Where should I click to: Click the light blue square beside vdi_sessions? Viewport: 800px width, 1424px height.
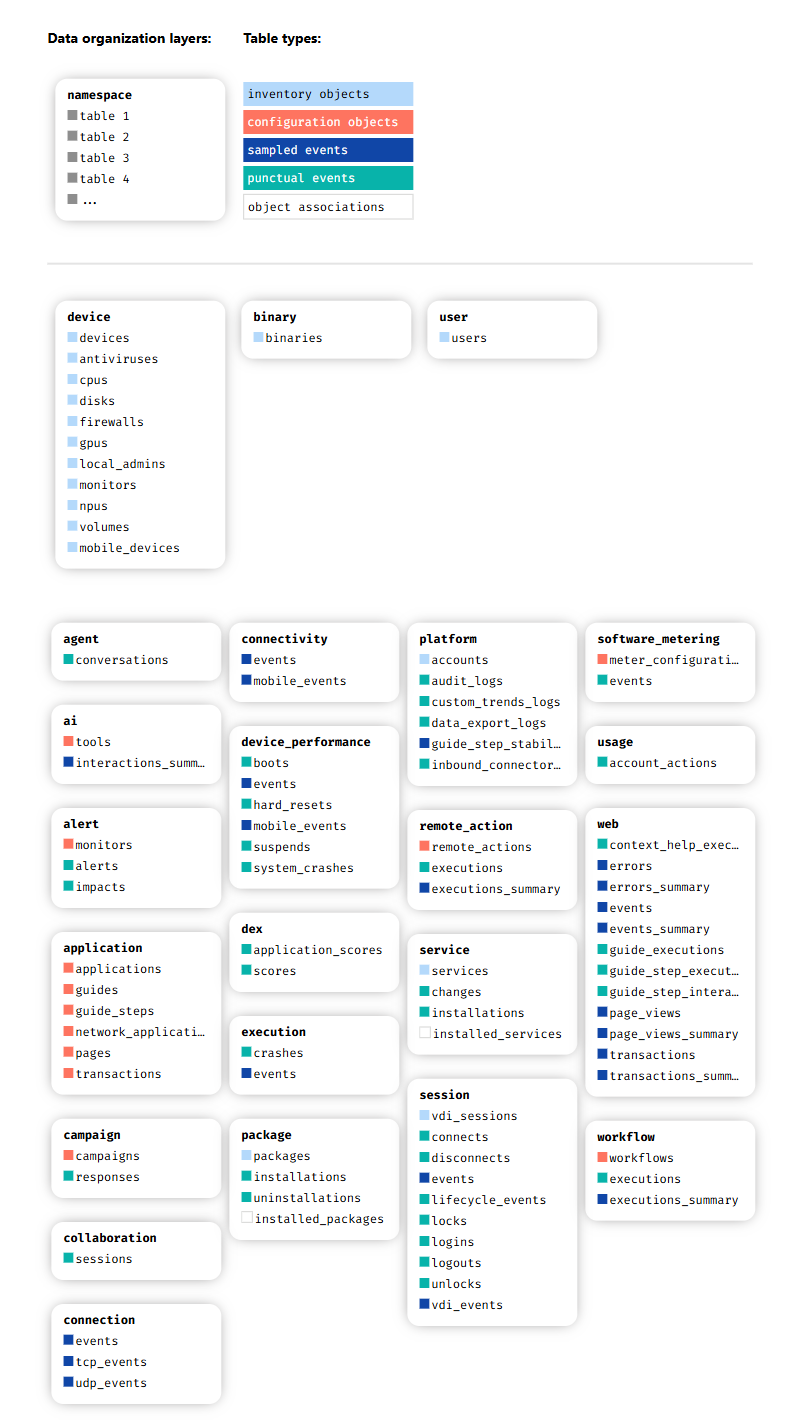pyautogui.click(x=425, y=1116)
